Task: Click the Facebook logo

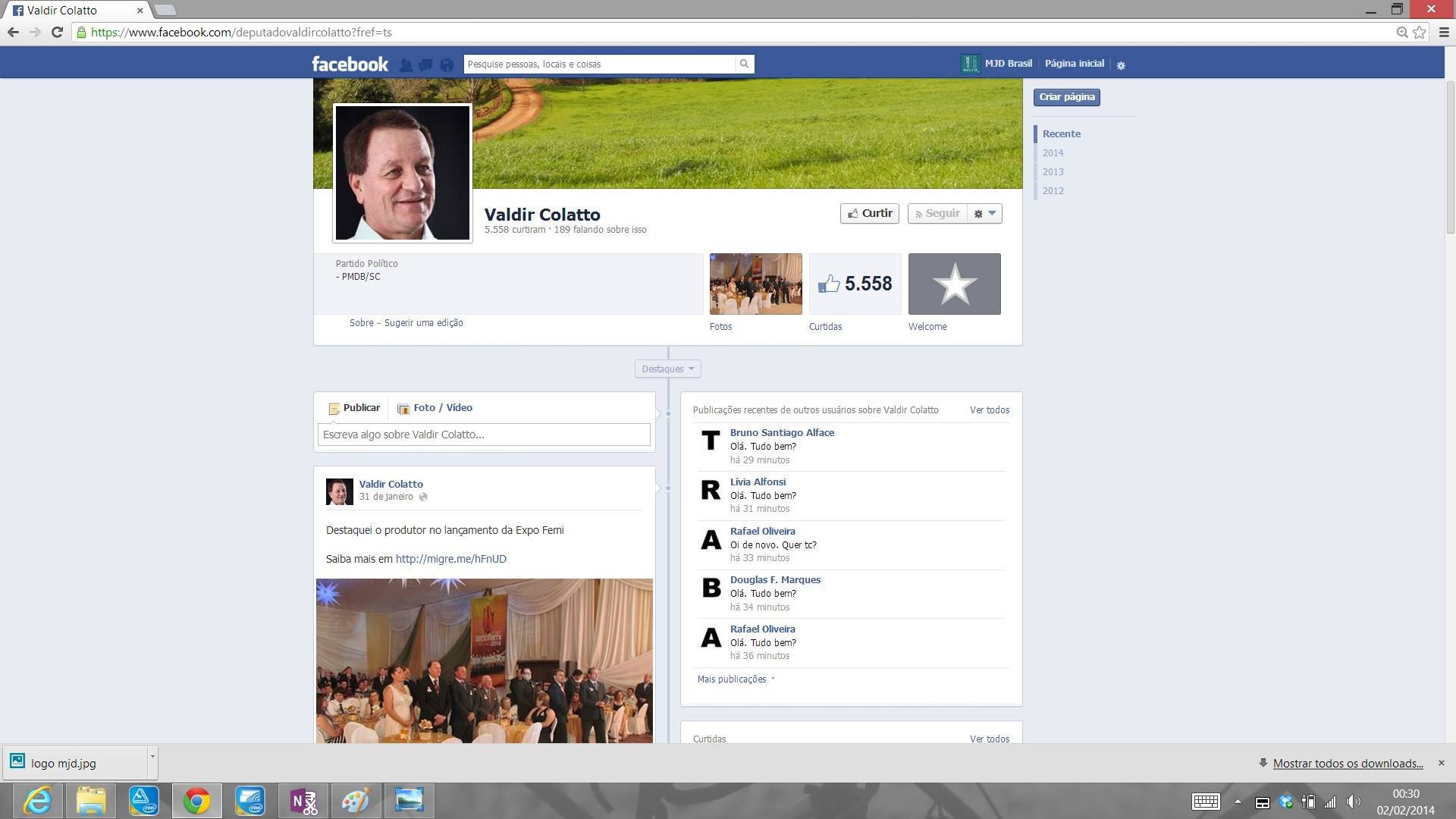Action: pos(350,64)
